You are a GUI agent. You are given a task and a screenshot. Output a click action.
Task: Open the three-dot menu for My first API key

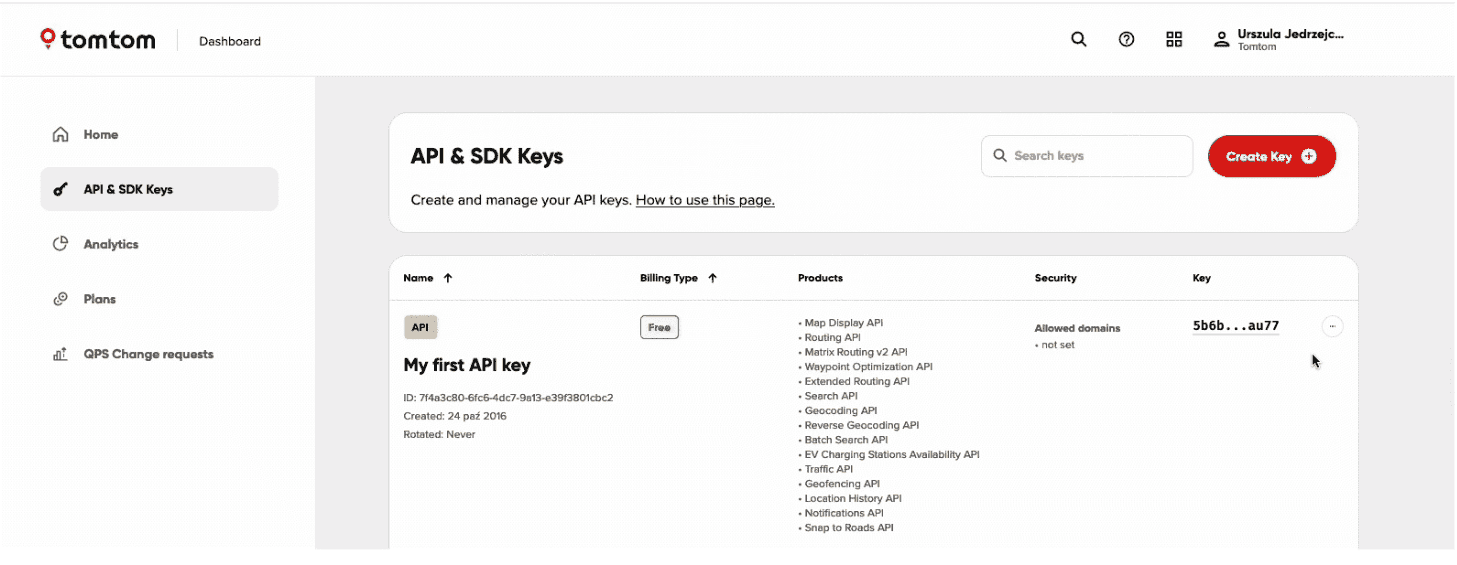point(1332,326)
